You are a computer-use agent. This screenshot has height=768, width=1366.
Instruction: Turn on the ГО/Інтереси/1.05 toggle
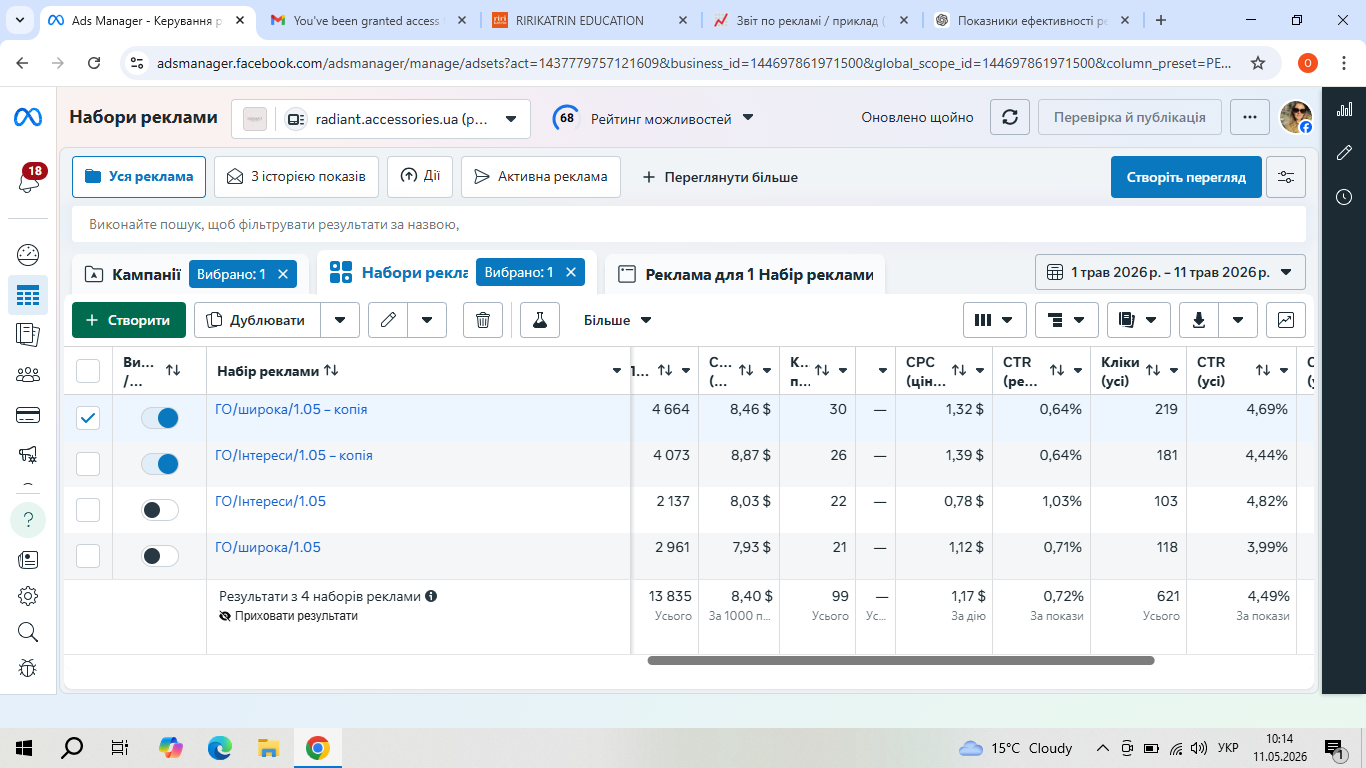[x=160, y=510]
